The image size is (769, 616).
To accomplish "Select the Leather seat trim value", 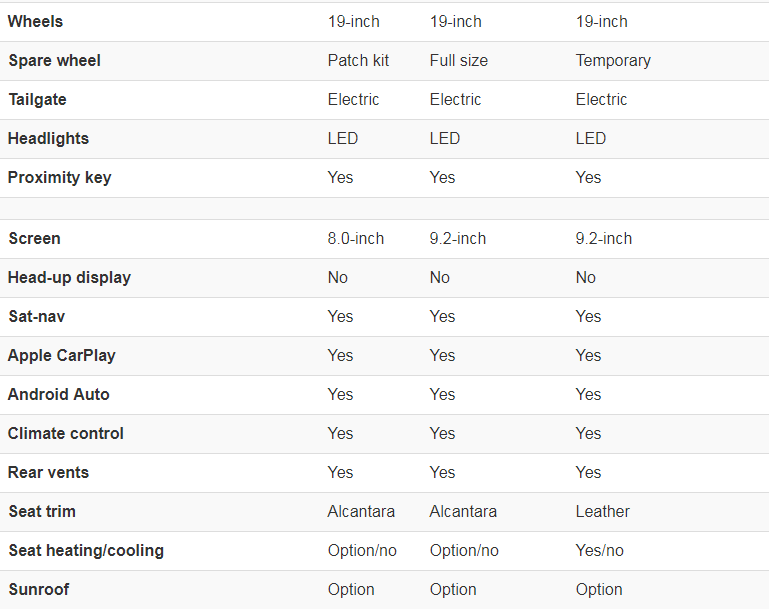I will pyautogui.click(x=602, y=512).
